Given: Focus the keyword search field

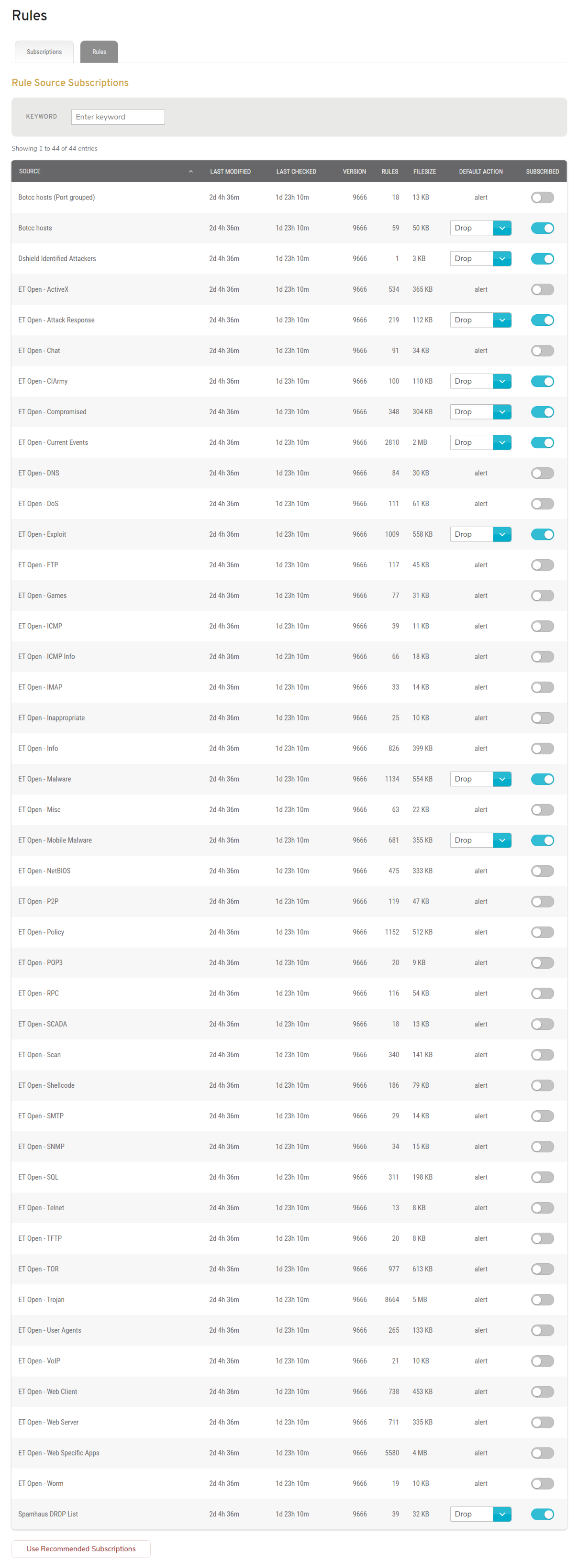Looking at the screenshot, I should coord(118,117).
